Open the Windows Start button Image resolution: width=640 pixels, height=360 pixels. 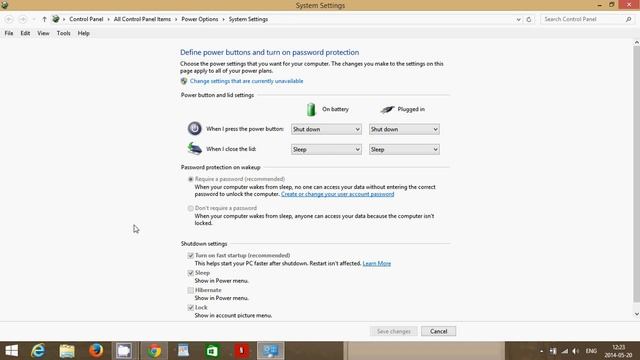(x=12, y=351)
